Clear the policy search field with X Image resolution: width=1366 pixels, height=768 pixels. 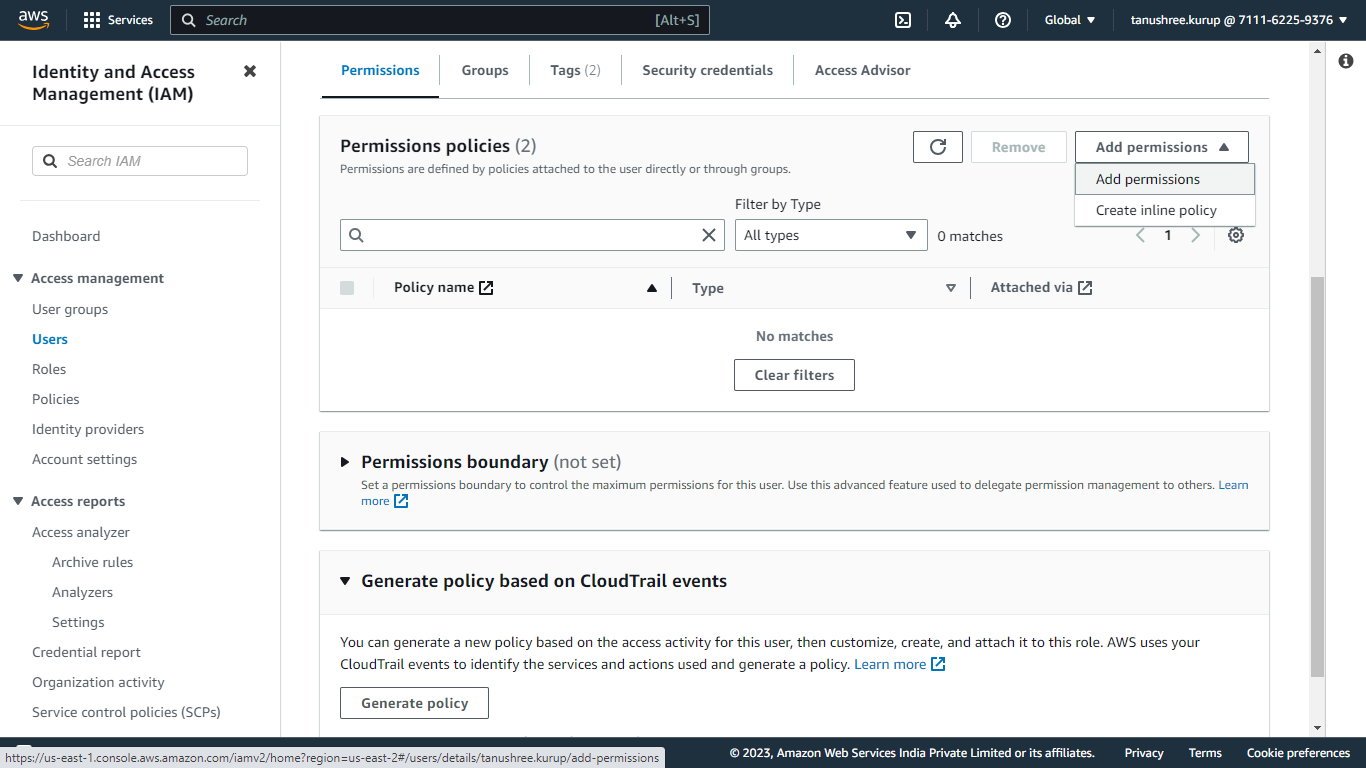pos(709,235)
